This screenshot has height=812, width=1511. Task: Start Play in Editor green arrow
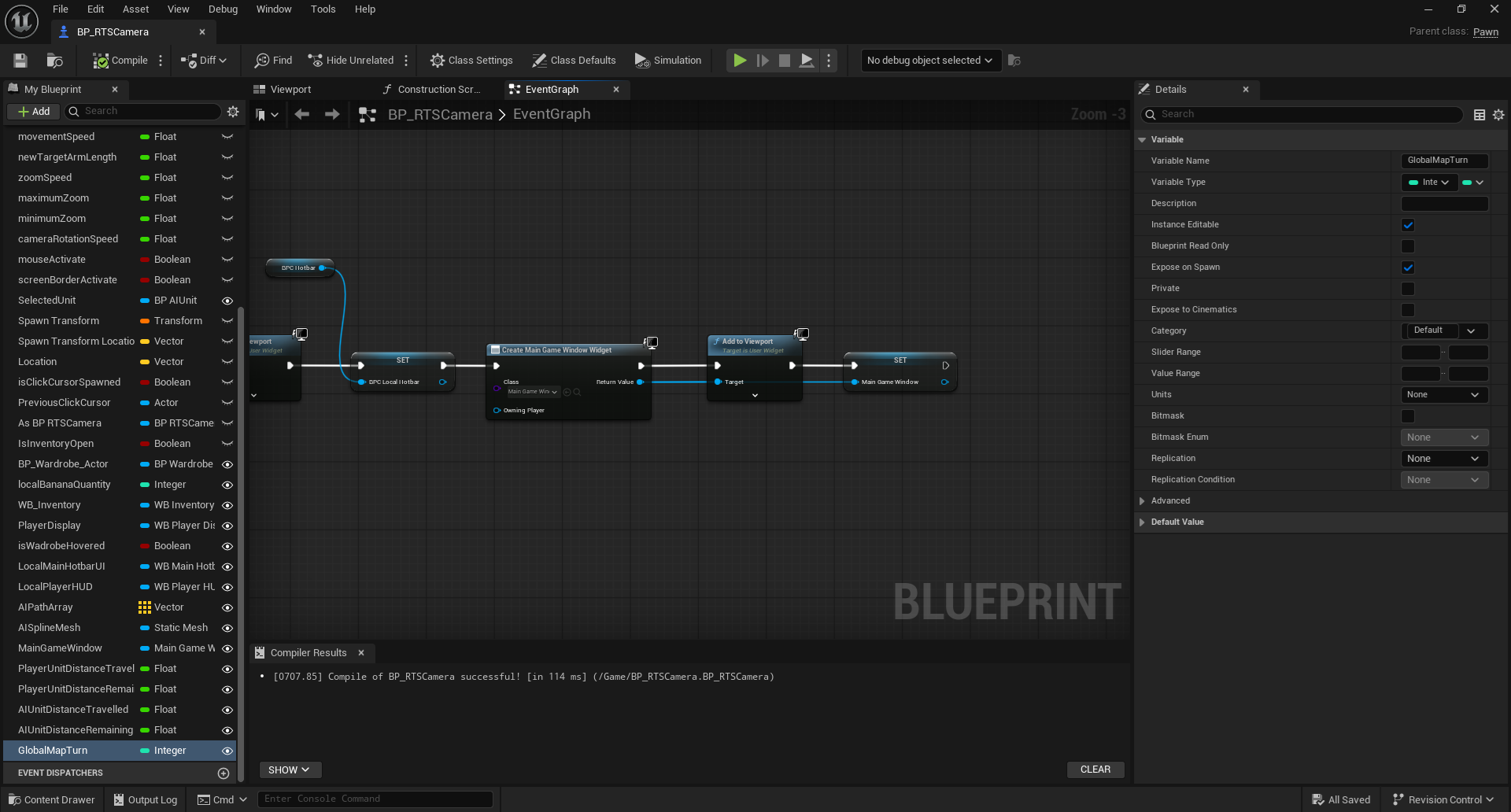pyautogui.click(x=740, y=61)
